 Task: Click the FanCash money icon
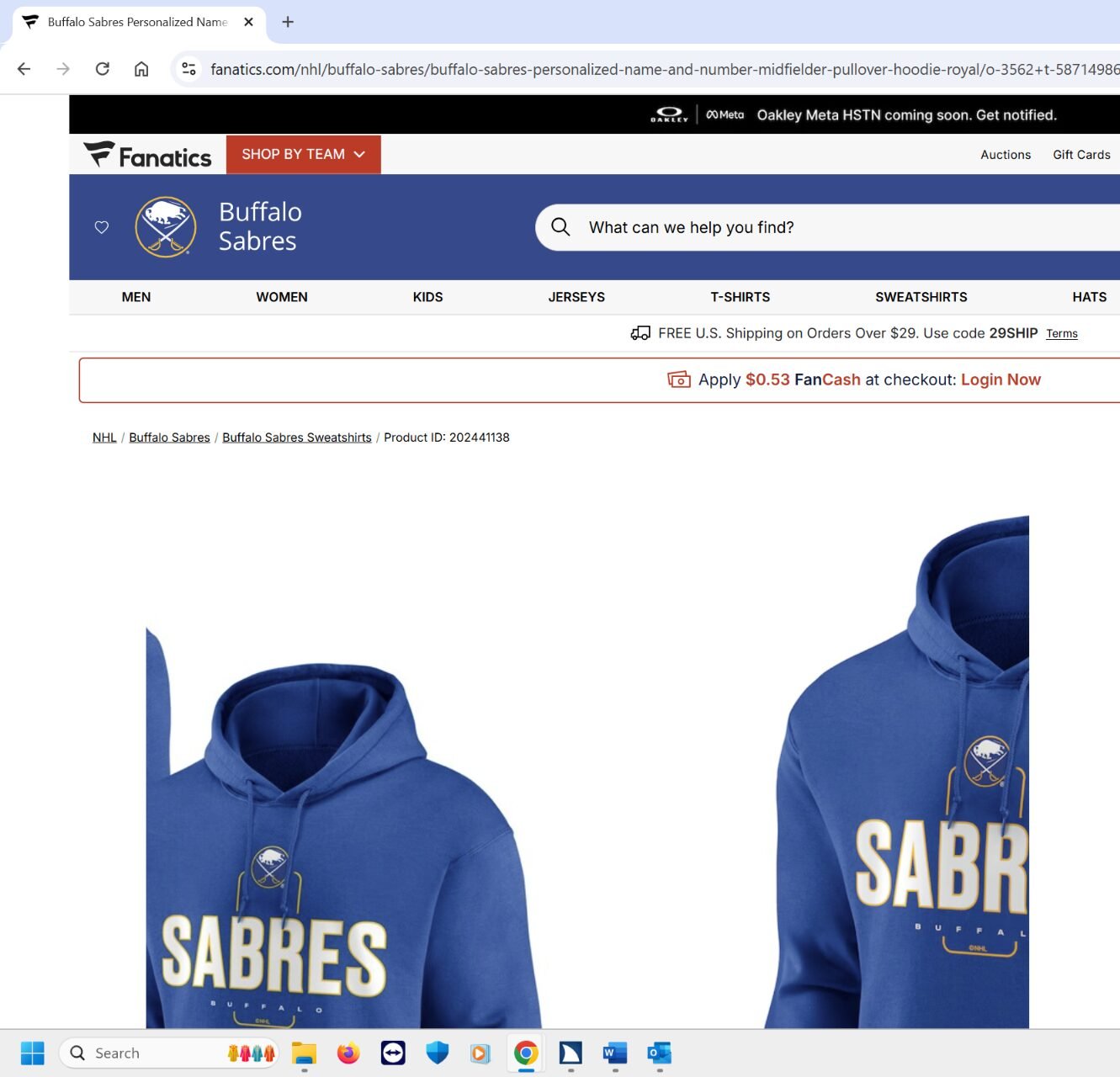click(679, 379)
